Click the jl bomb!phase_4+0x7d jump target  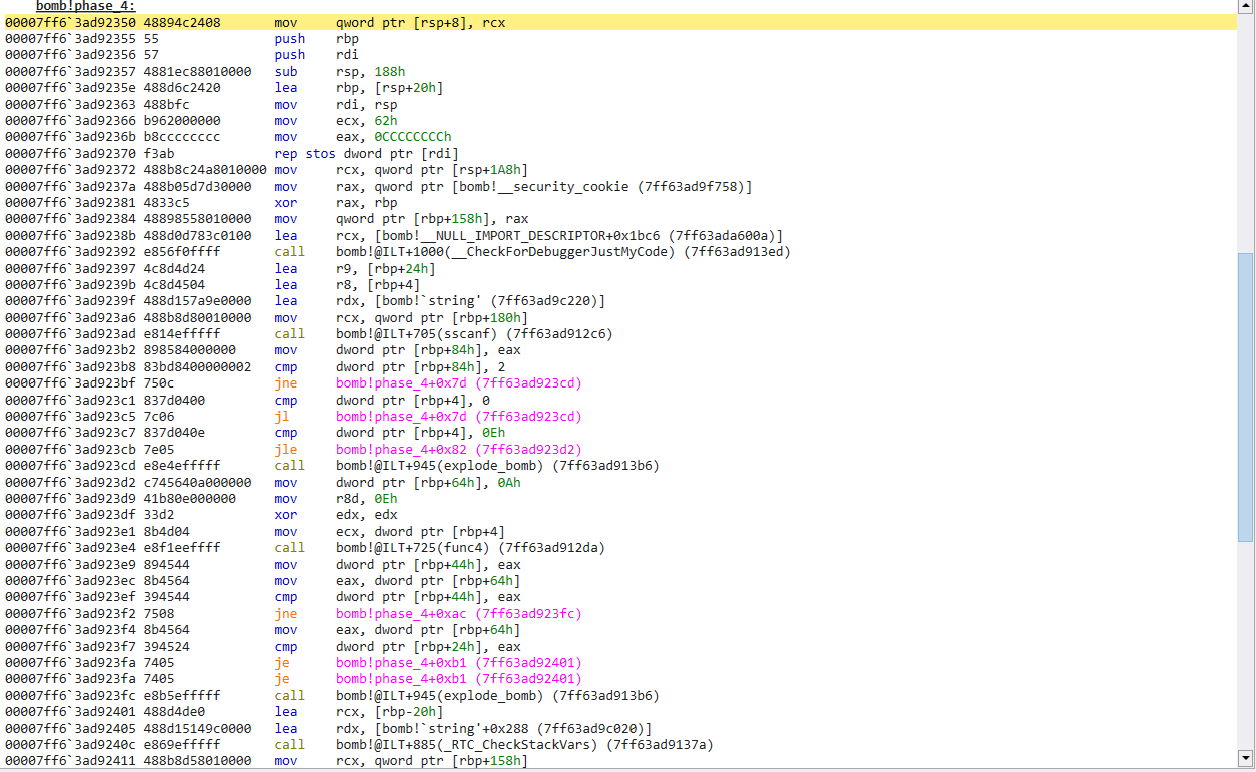[458, 416]
